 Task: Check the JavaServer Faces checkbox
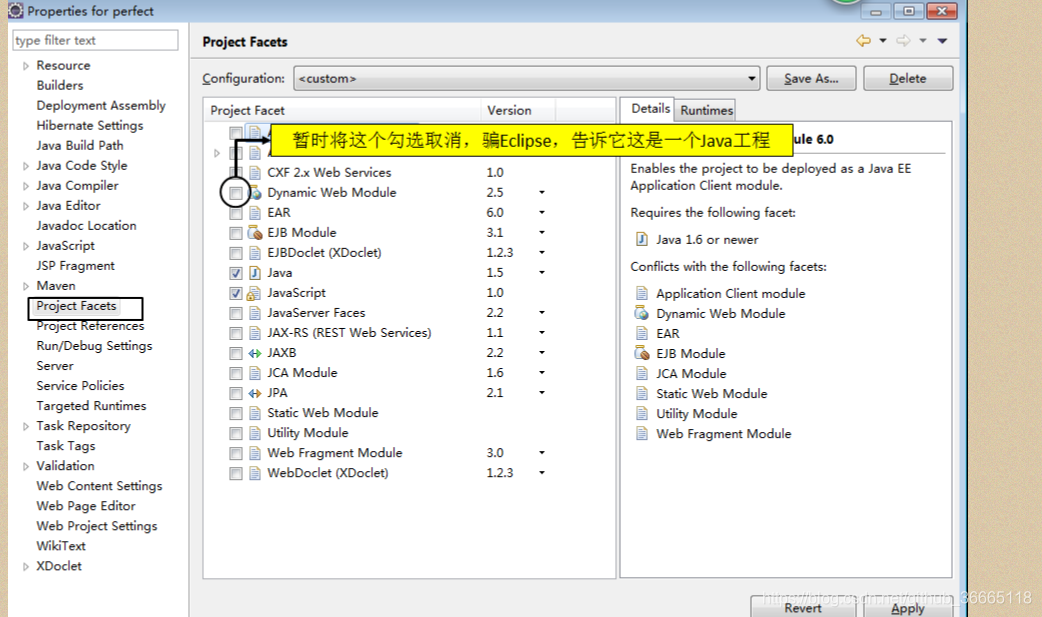[235, 312]
